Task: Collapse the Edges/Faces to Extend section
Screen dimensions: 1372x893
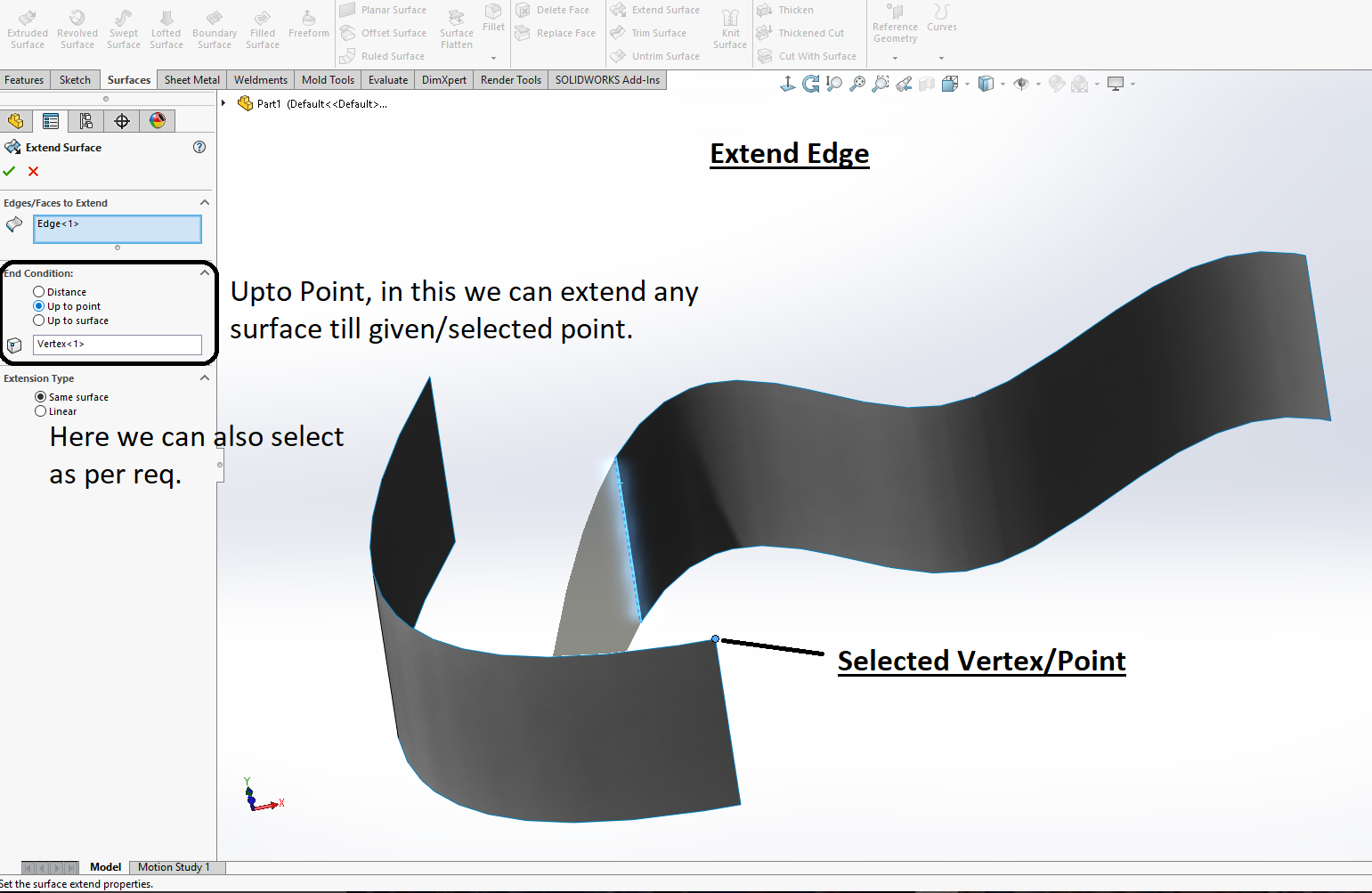Action: (205, 203)
